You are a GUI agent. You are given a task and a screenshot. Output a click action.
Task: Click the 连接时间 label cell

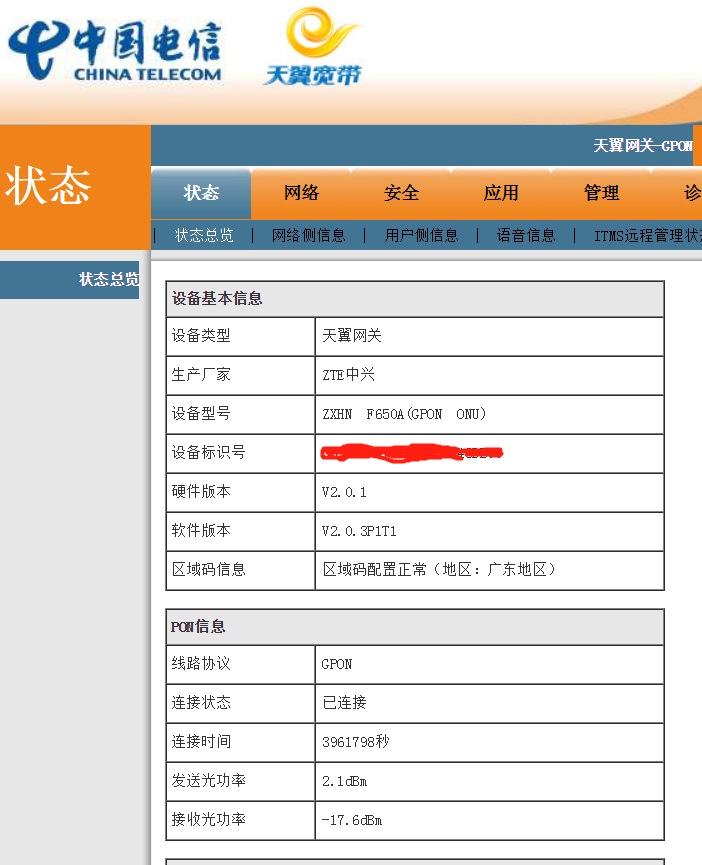point(240,743)
